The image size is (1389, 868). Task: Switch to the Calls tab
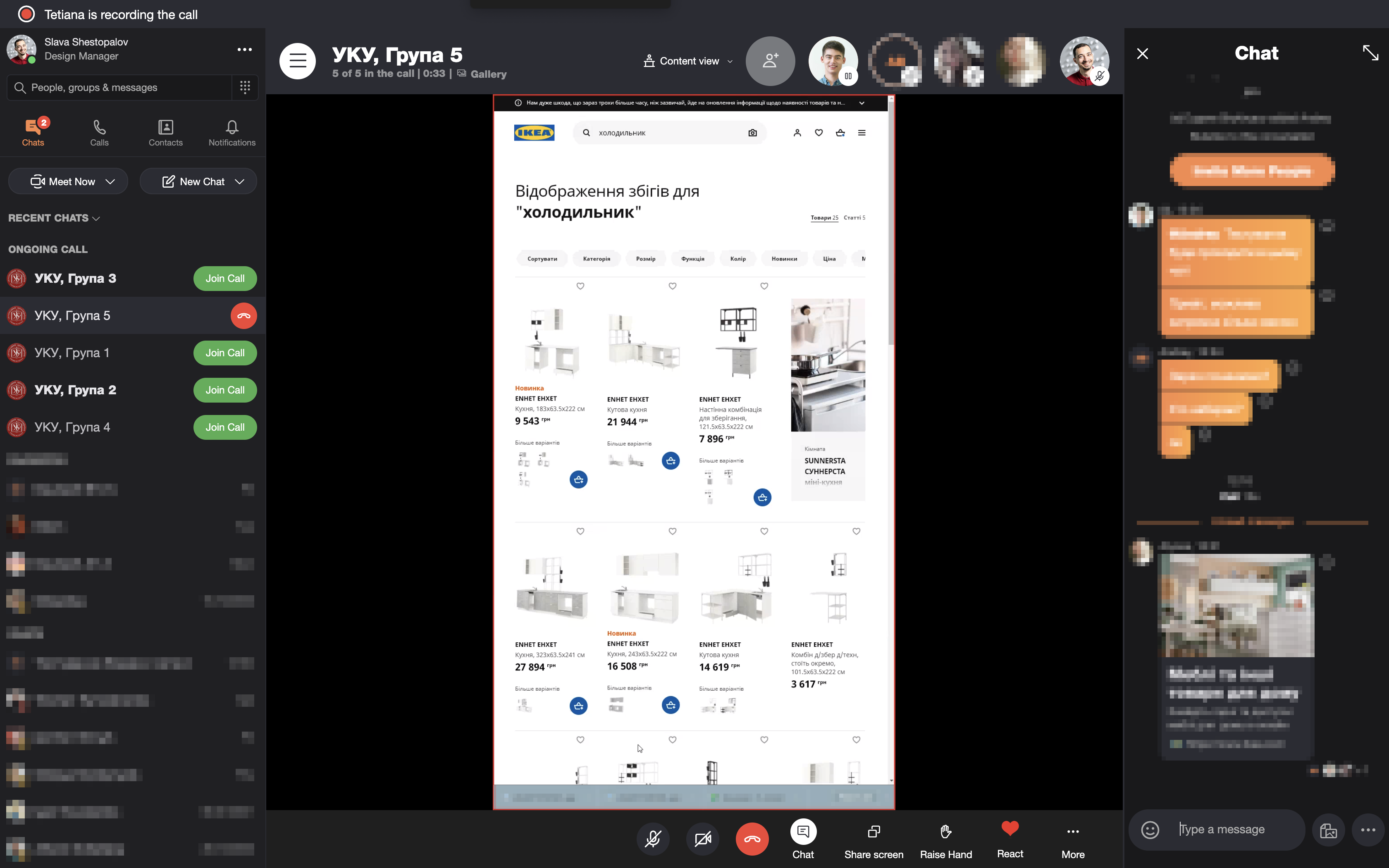click(x=99, y=132)
